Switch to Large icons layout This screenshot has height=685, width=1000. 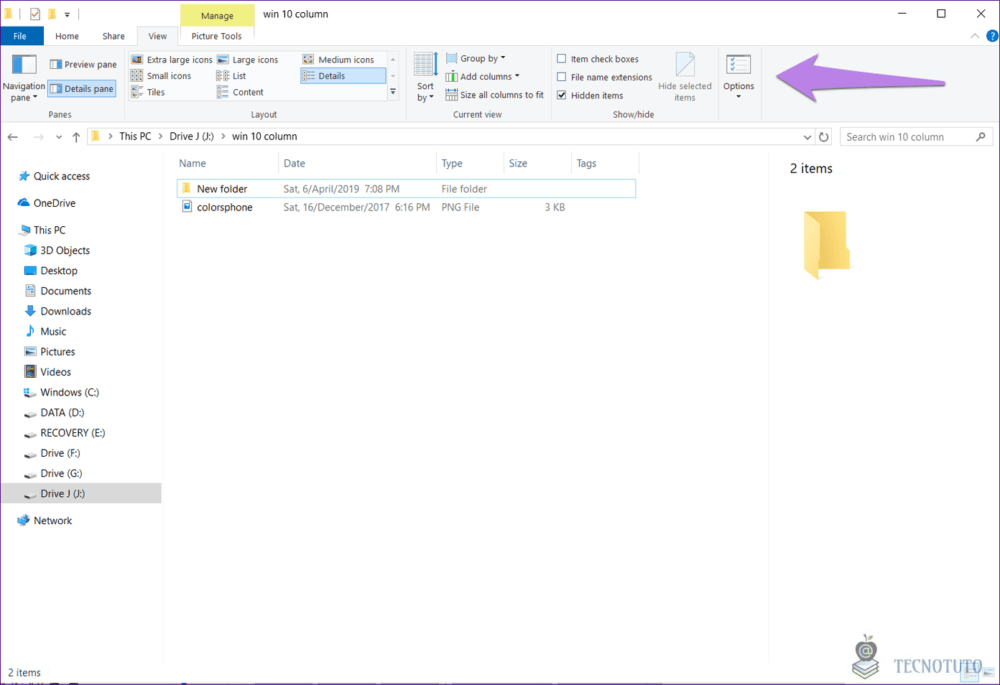[x=248, y=59]
